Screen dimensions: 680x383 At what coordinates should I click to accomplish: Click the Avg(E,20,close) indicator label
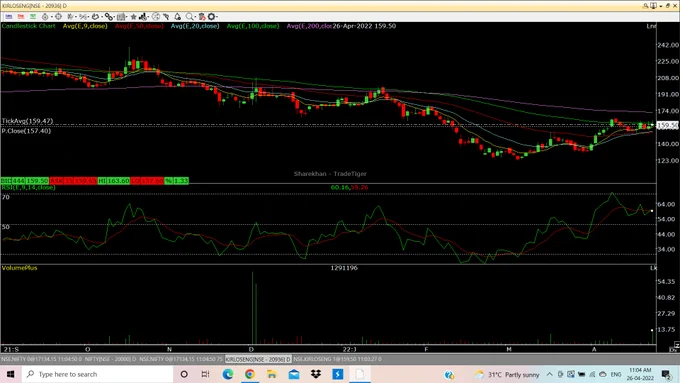pyautogui.click(x=195, y=26)
